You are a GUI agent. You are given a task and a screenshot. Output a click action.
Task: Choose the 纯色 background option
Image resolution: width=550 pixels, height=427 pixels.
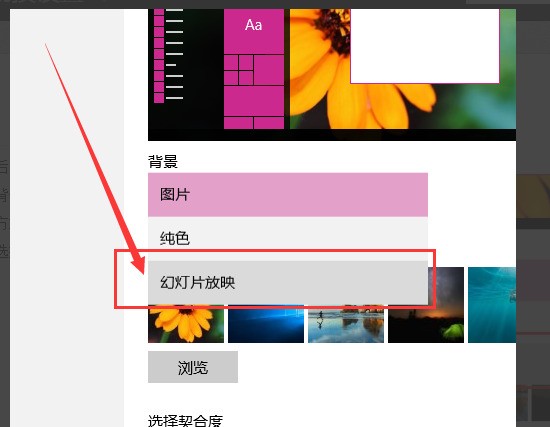288,239
